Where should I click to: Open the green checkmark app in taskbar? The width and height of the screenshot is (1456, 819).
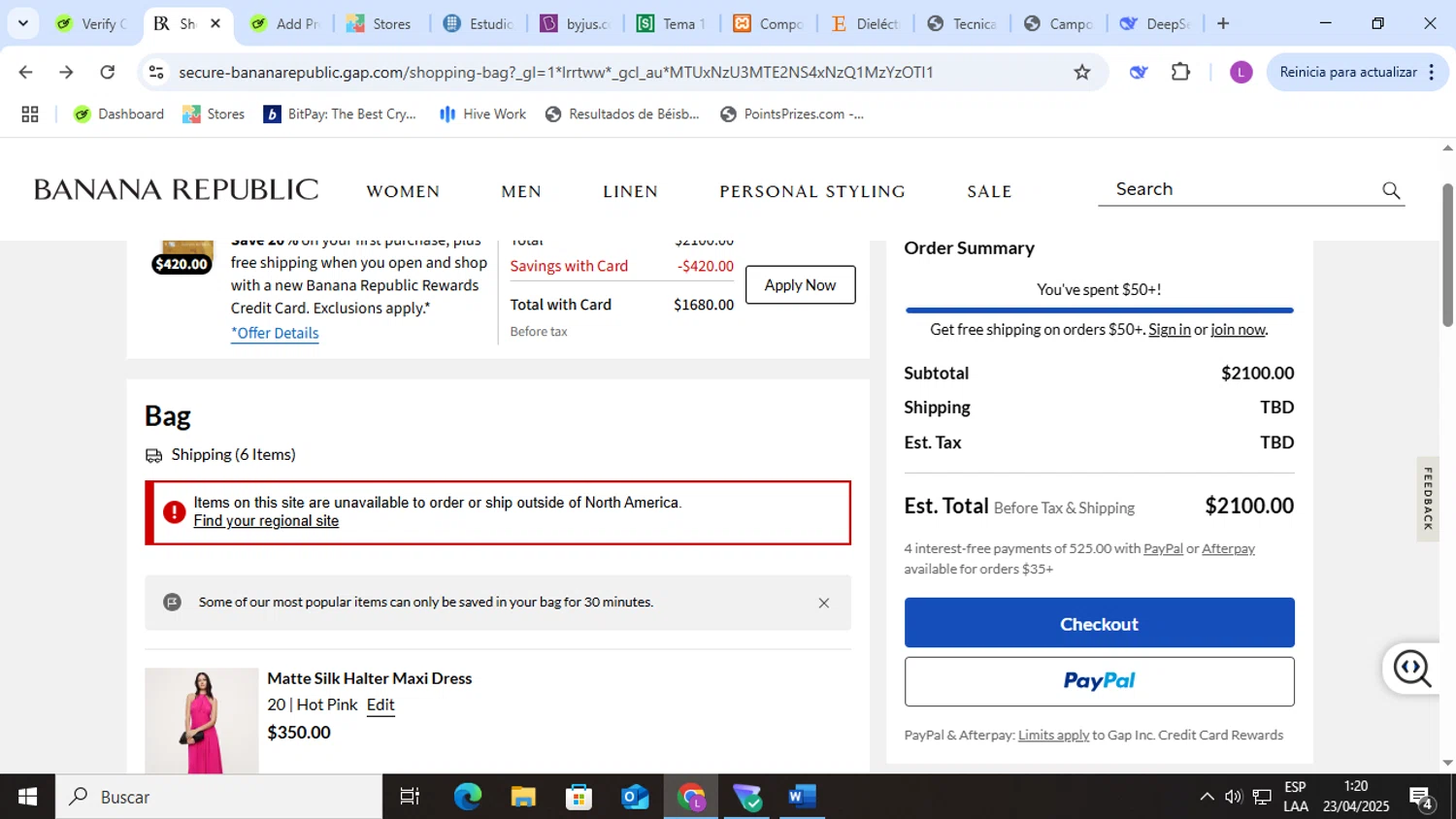[x=747, y=797]
